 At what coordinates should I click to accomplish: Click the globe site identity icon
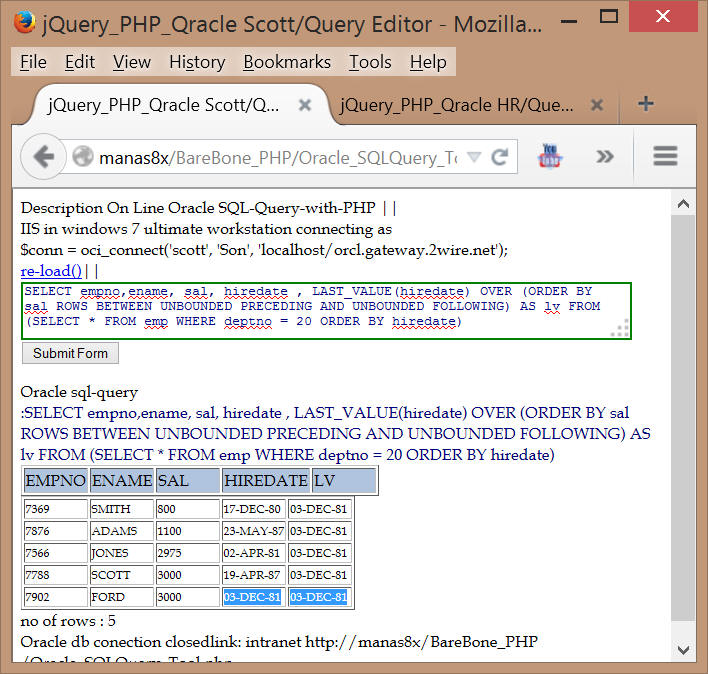pos(82,157)
